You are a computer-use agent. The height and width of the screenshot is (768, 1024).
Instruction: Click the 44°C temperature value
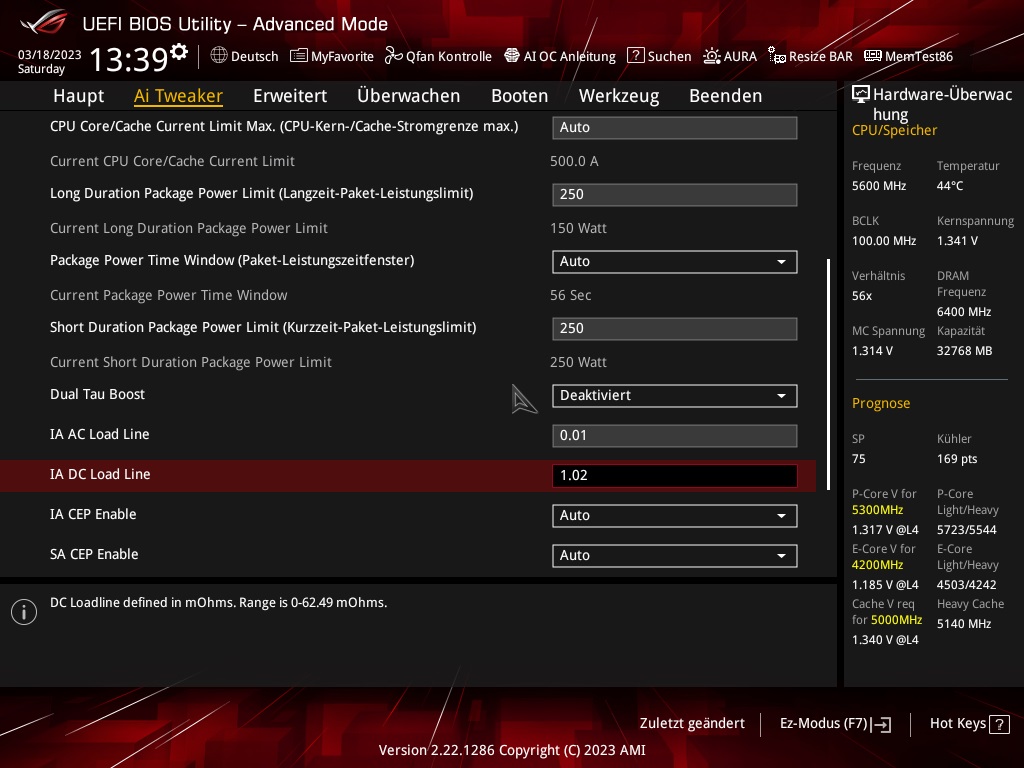coord(950,186)
